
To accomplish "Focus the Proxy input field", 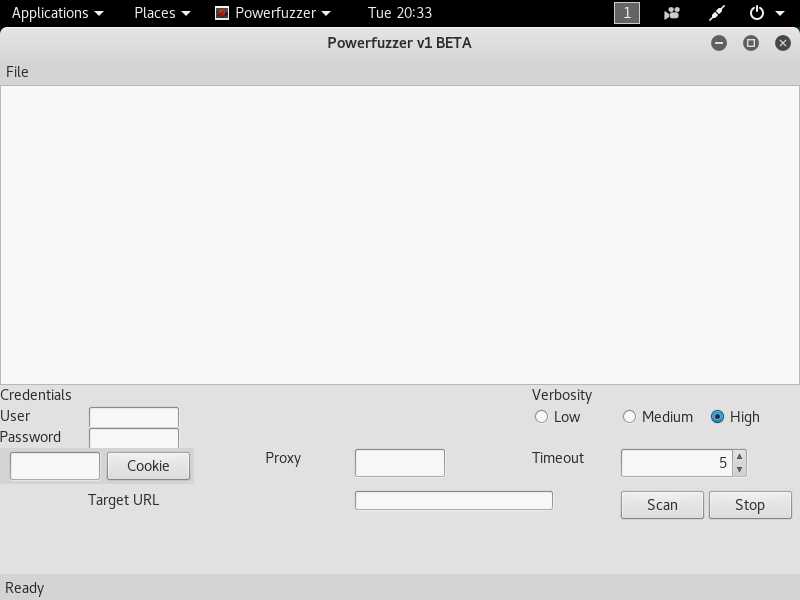I will 399,463.
